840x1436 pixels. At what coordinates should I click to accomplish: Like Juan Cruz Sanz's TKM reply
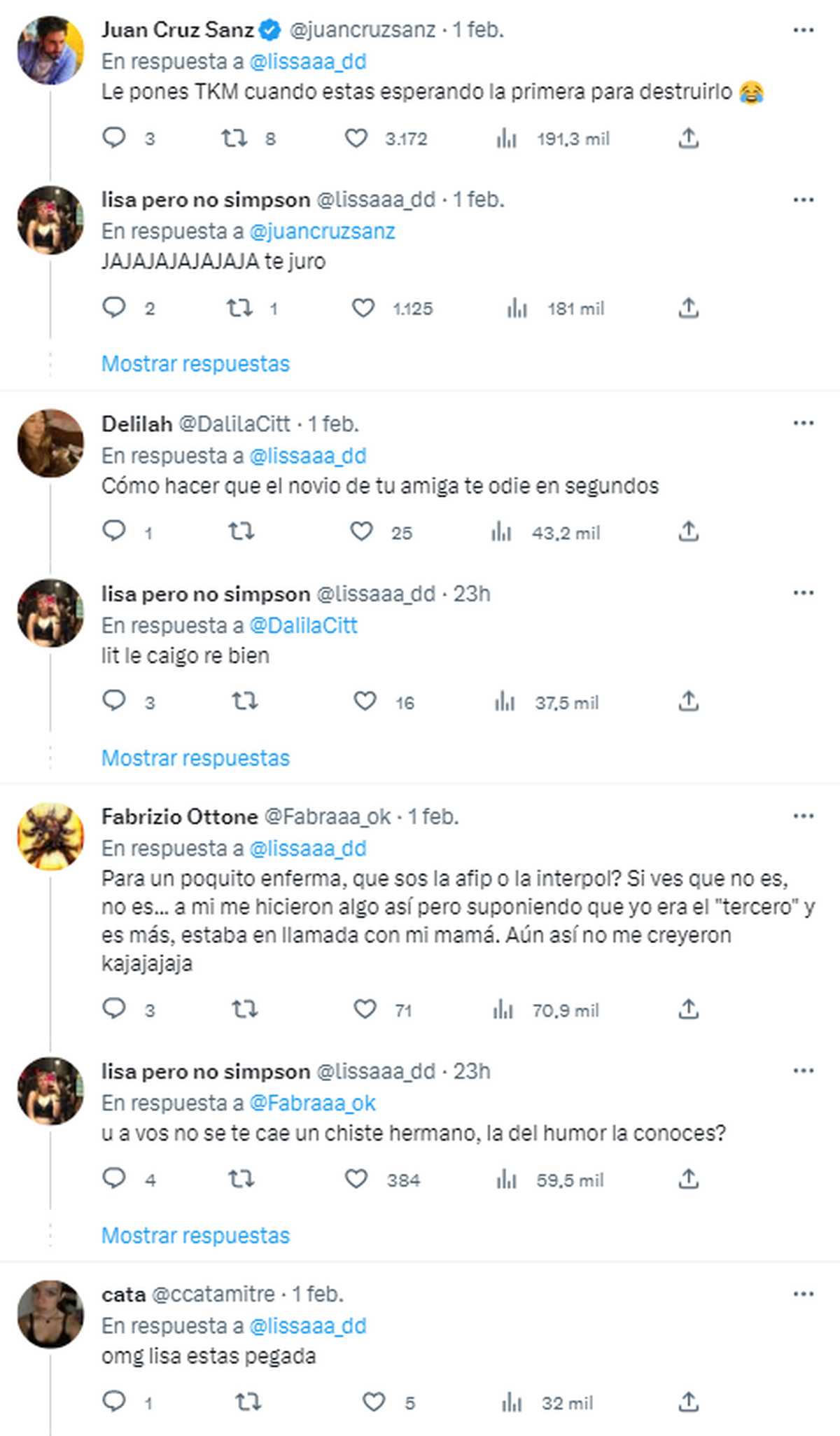(356, 139)
